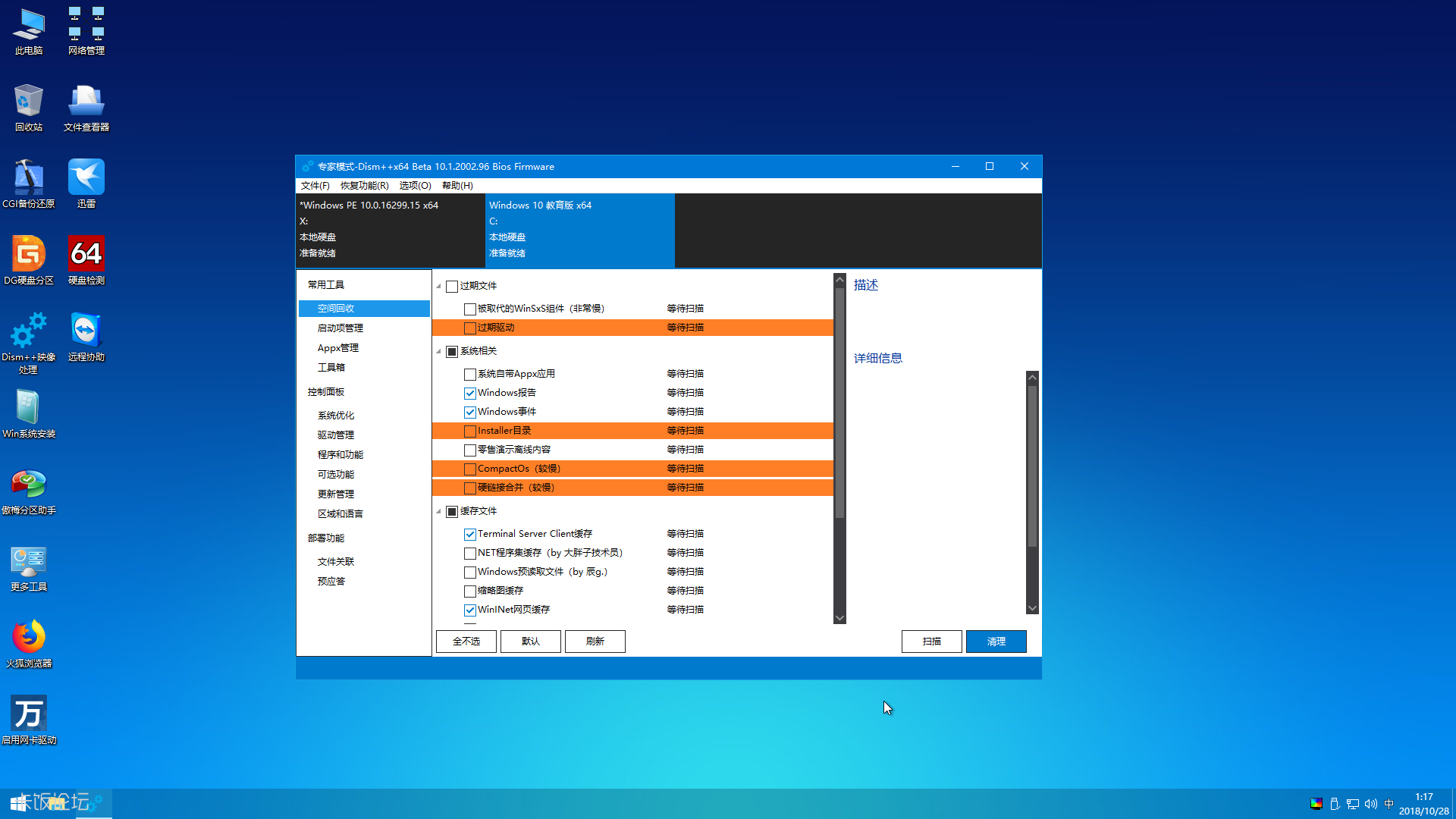Uncheck Terminal Server Client缓存 checkbox

pyautogui.click(x=470, y=535)
